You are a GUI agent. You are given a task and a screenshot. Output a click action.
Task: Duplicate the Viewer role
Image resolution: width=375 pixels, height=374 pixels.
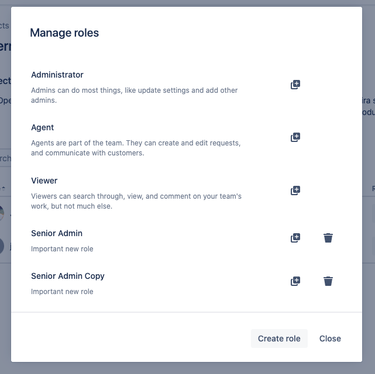click(295, 190)
